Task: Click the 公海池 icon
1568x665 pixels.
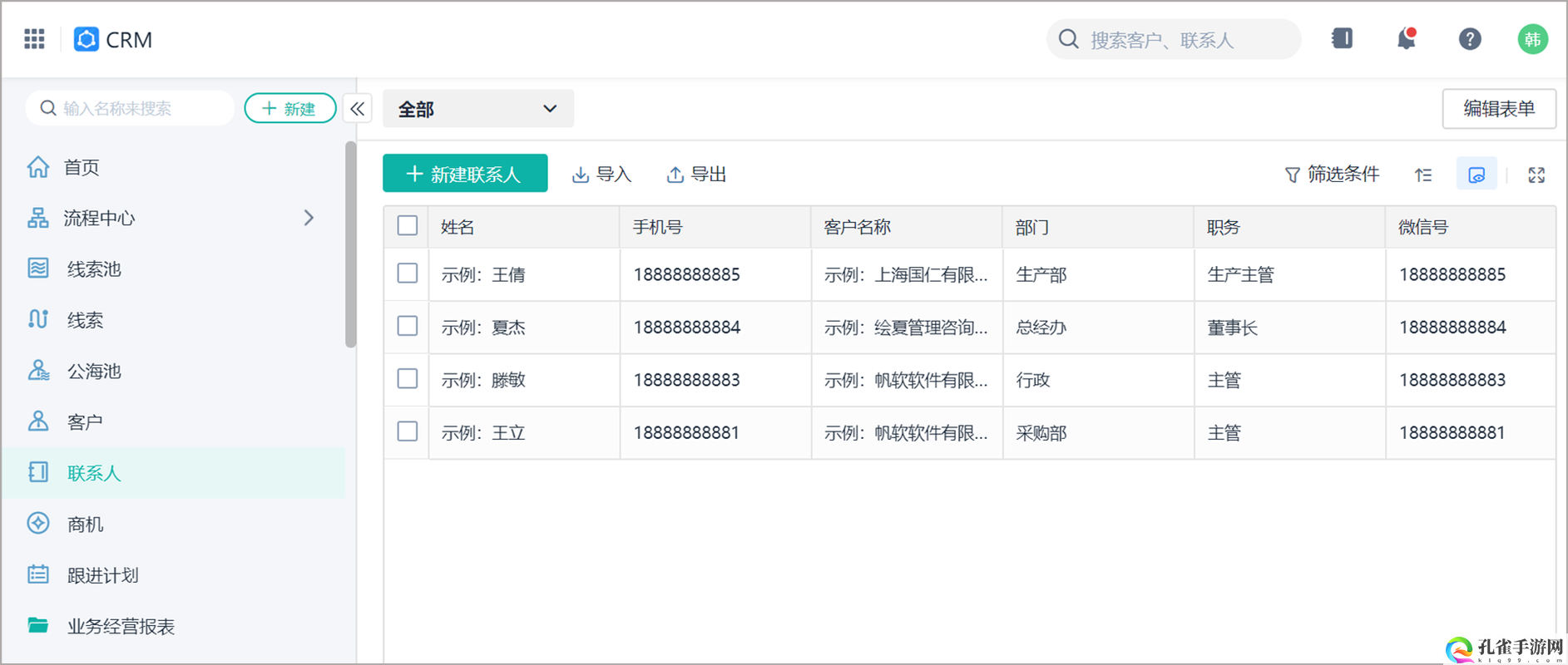Action: pos(38,371)
